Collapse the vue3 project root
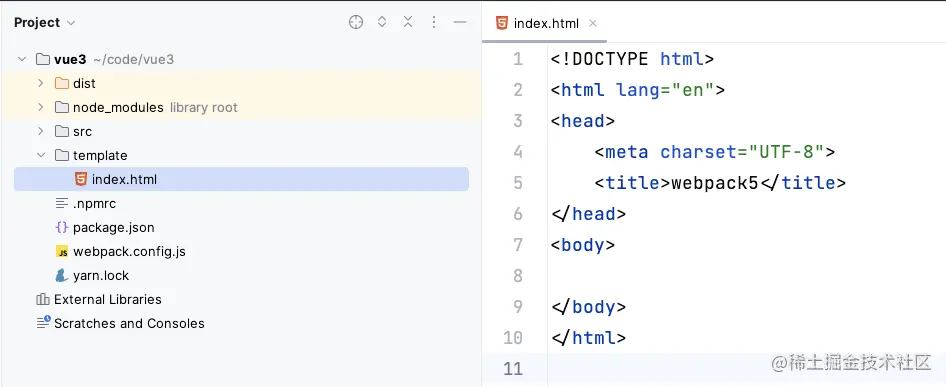The image size is (946, 387). click(22, 59)
